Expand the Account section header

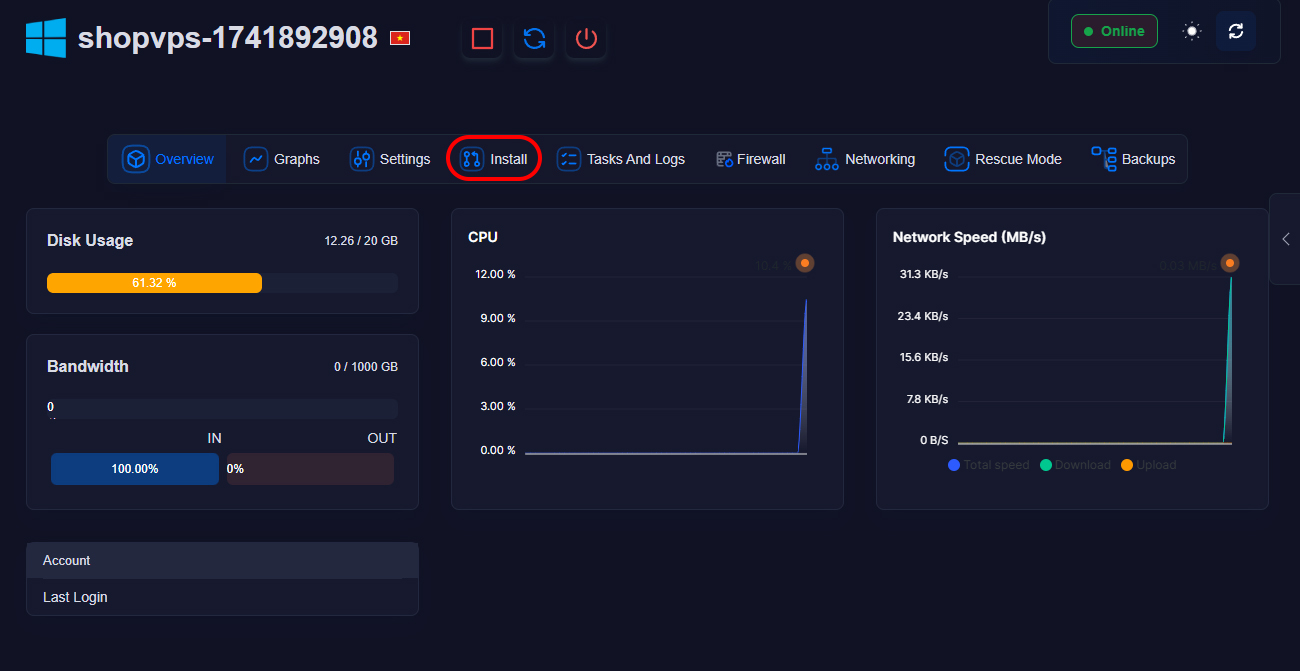pos(222,561)
